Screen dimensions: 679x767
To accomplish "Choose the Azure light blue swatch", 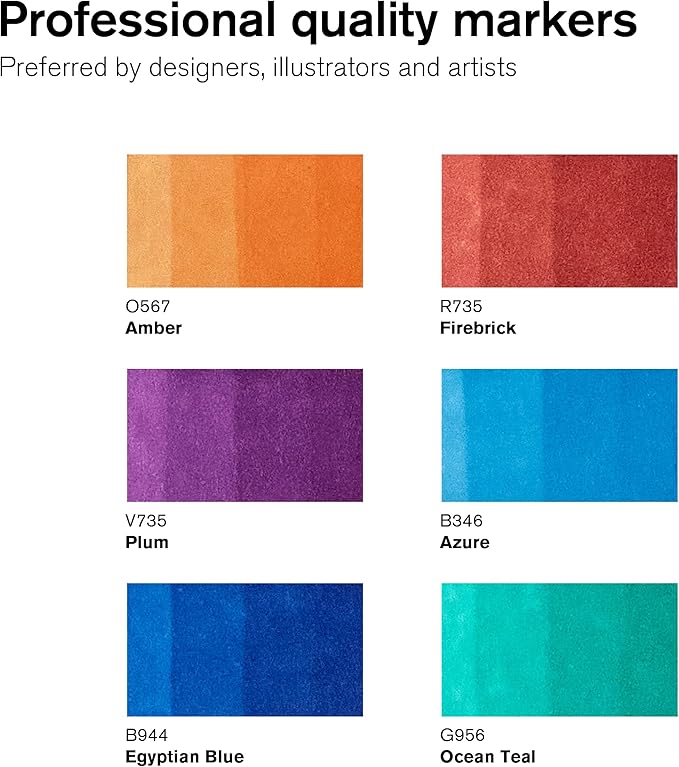I will (559, 435).
